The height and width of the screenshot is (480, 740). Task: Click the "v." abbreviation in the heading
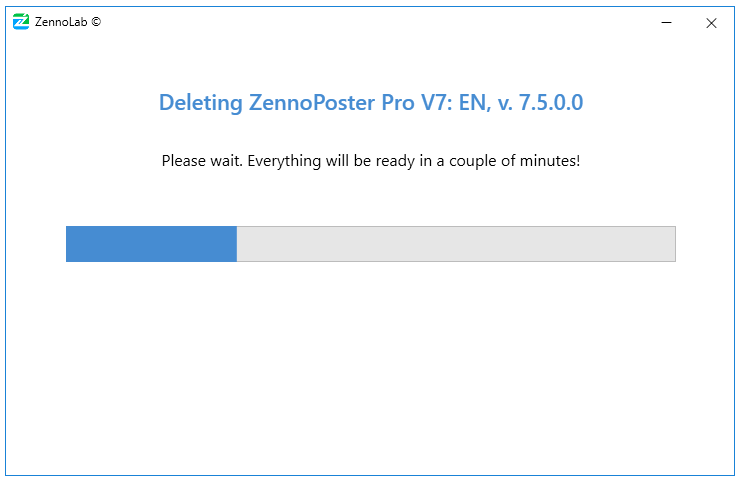(502, 102)
